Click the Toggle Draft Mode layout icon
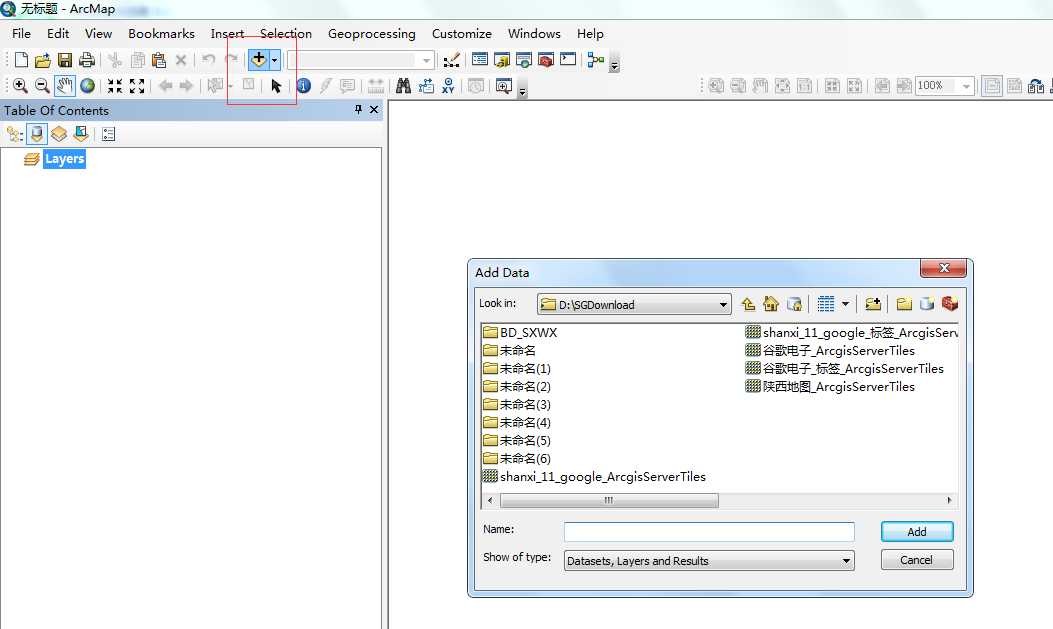Viewport: 1053px width, 629px height. point(991,86)
